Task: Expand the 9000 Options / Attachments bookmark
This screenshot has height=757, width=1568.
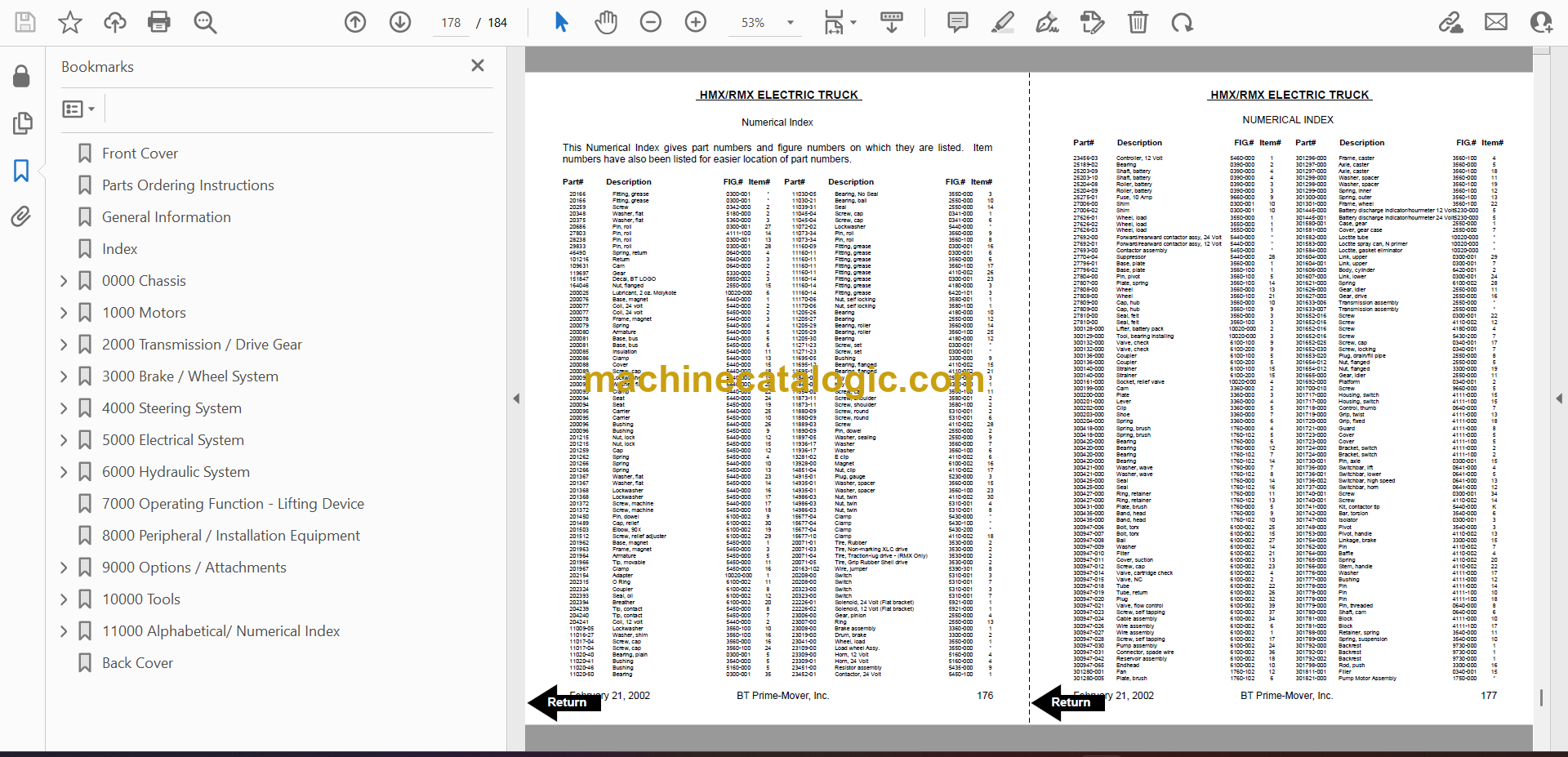Action: [x=64, y=568]
